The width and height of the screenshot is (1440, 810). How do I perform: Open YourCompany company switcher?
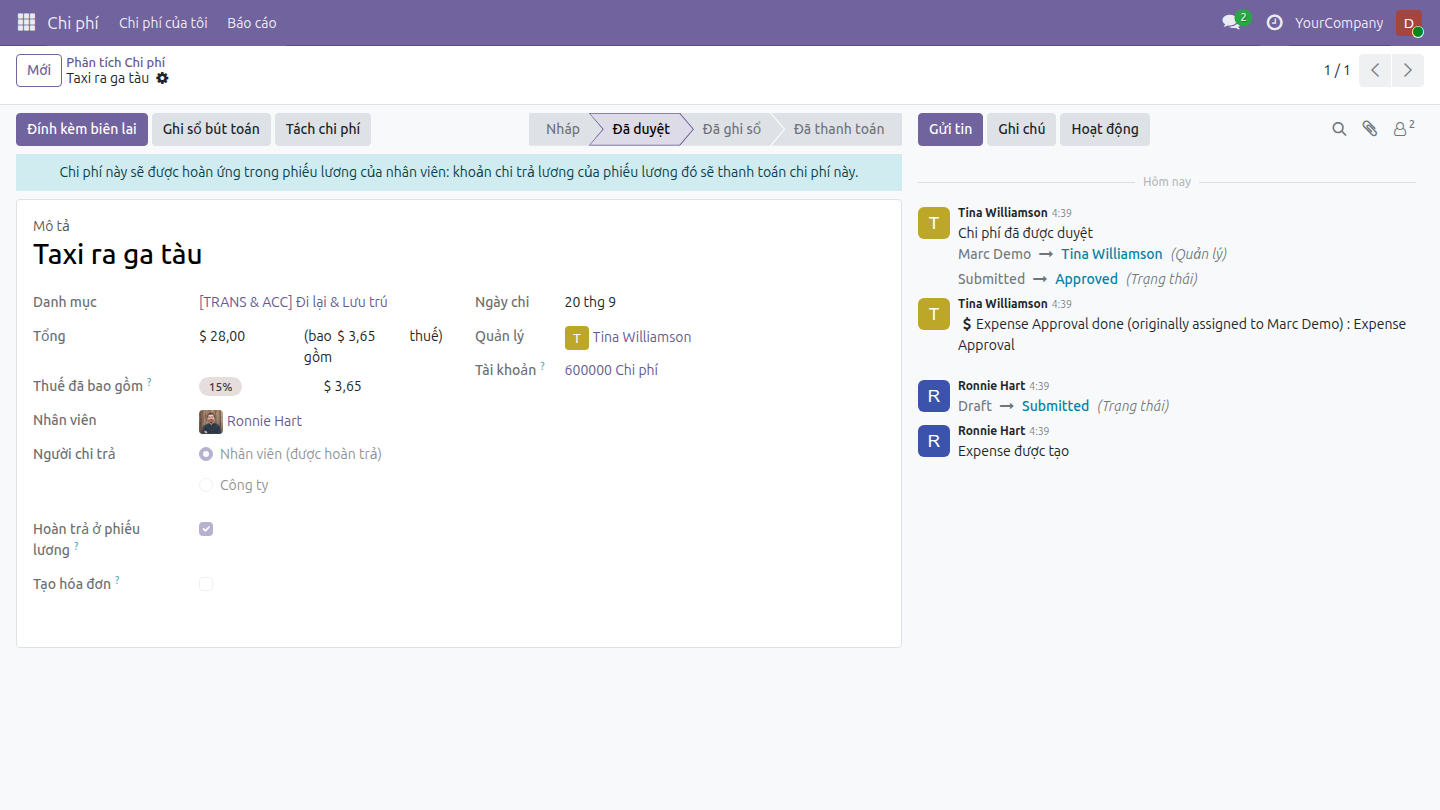click(x=1339, y=23)
